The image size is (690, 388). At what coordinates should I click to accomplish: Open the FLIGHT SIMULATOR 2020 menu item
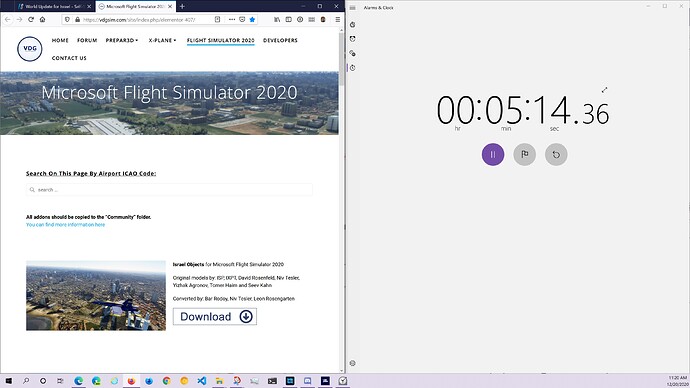tap(220, 40)
